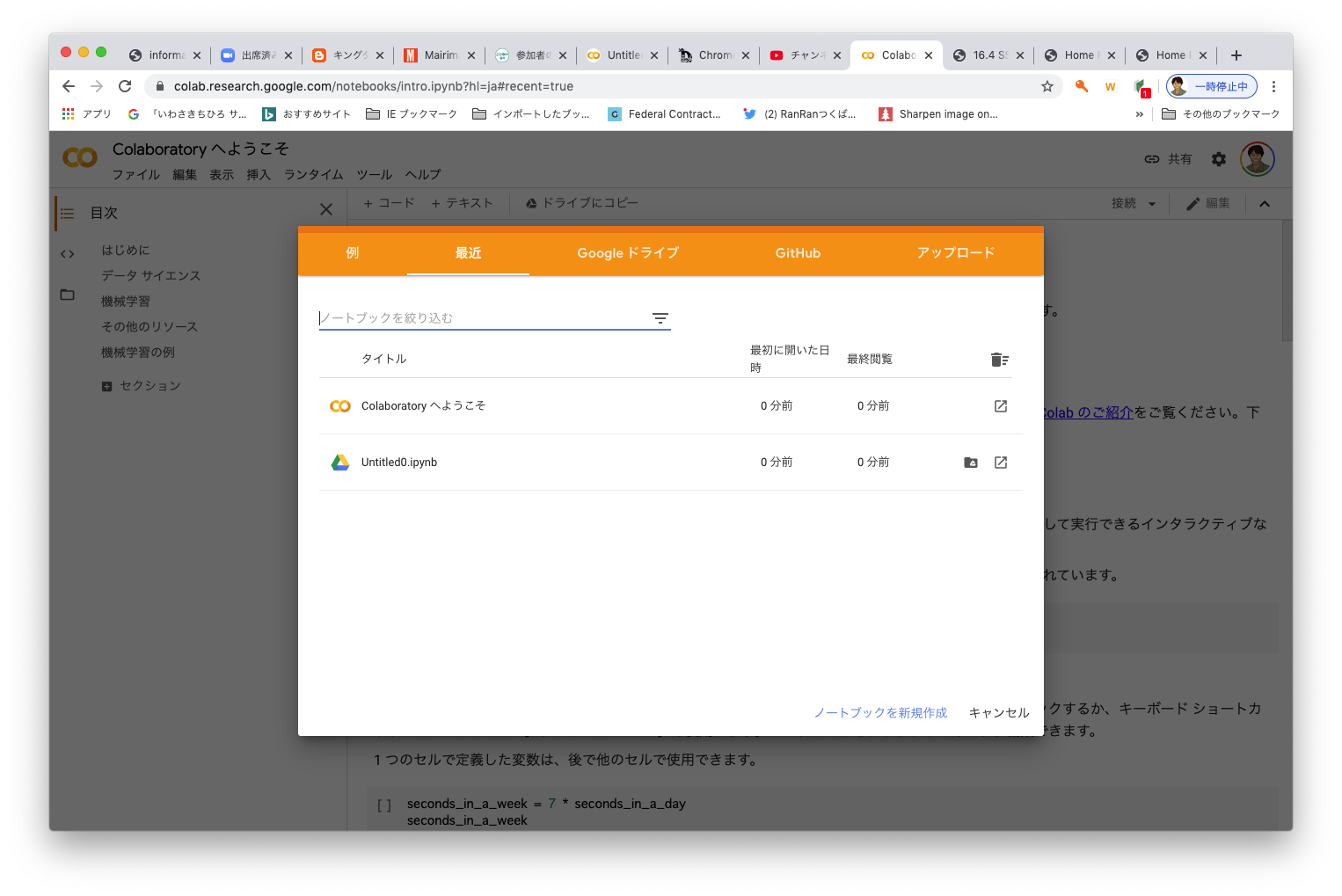Click the Chrome address bar URL
1342x896 pixels.
(374, 86)
